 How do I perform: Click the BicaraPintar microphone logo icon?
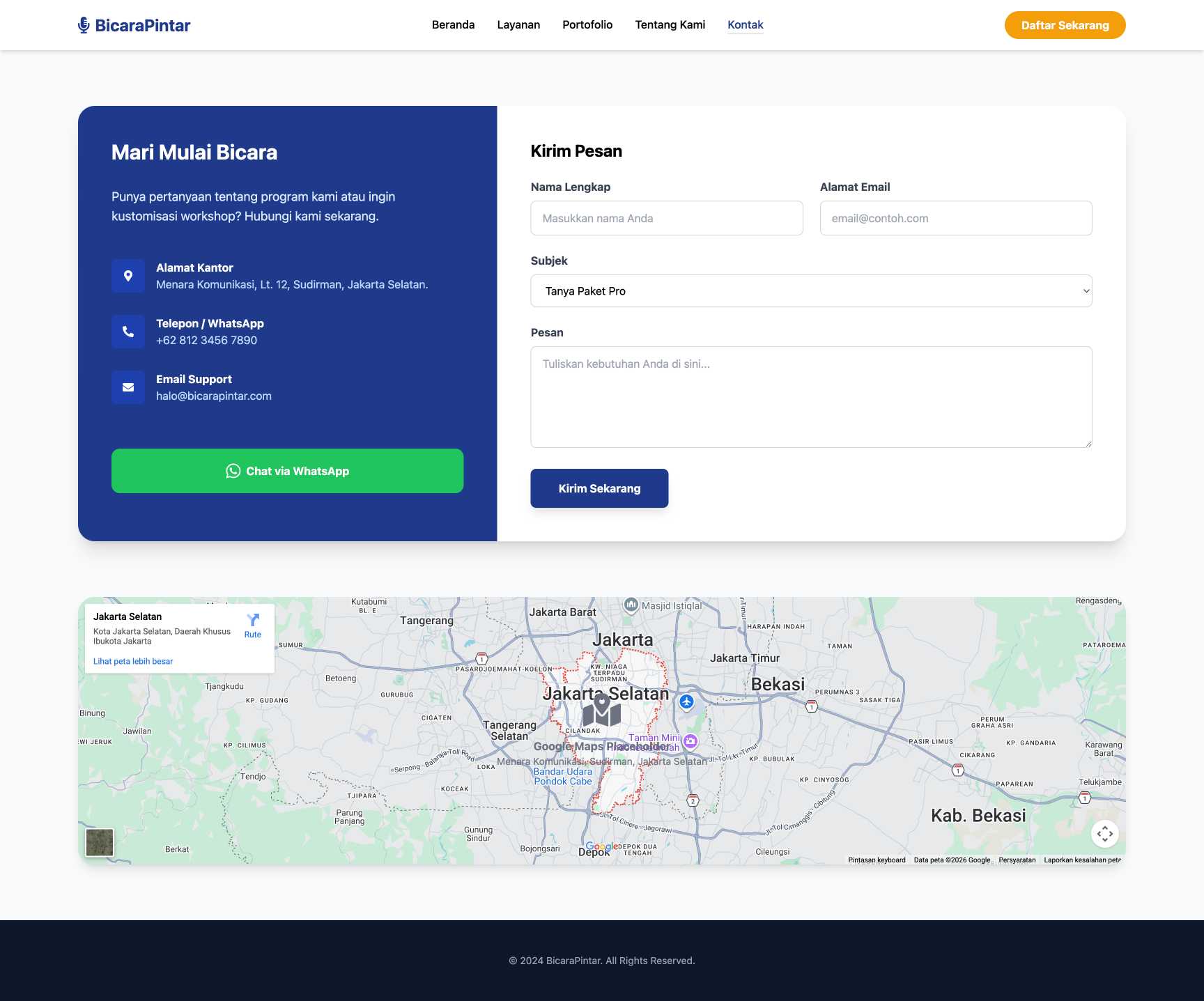point(84,25)
